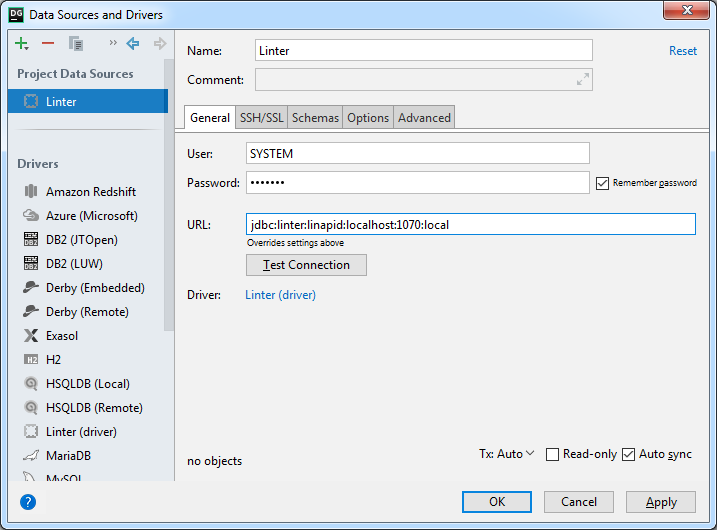Open the Advanced tab
Screen dimensions: 717x530
(x=424, y=118)
